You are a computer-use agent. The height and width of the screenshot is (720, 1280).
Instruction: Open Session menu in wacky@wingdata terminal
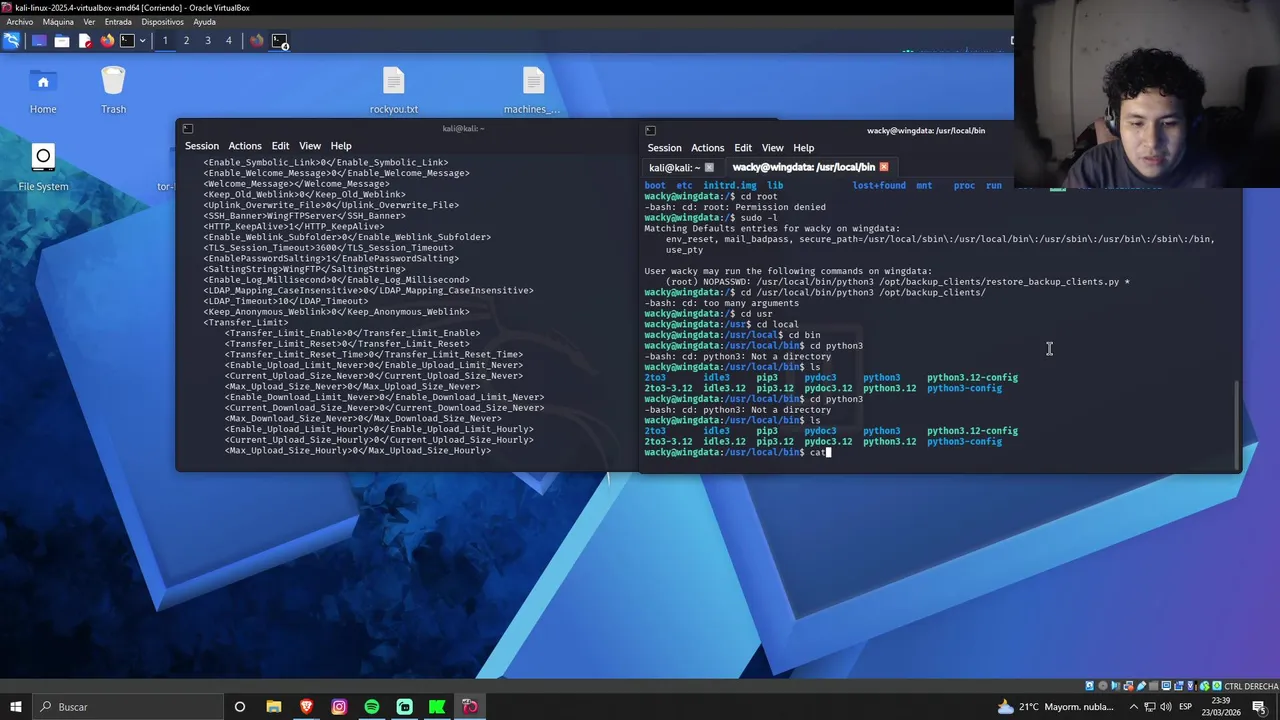point(664,148)
